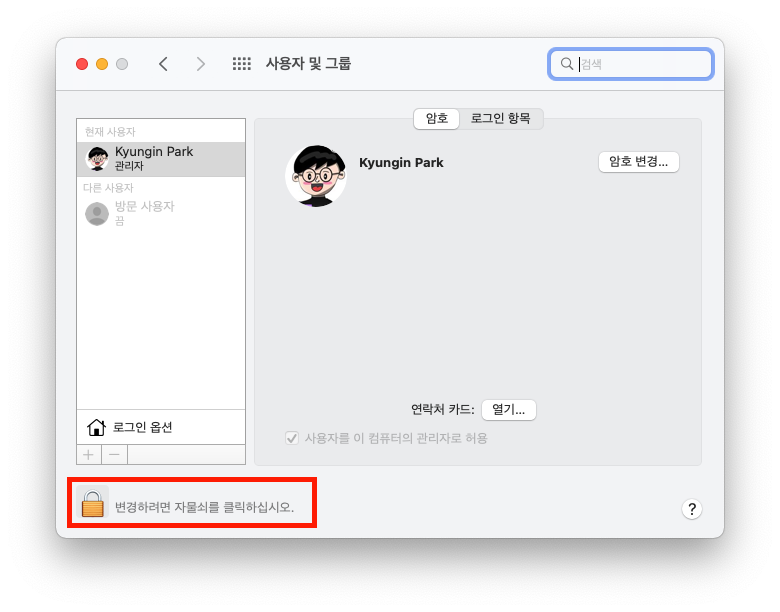The width and height of the screenshot is (780, 612).
Task: Switch to the 암호 tab
Action: tap(436, 118)
